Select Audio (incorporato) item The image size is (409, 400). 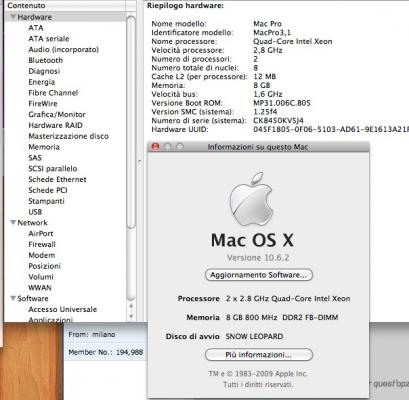coord(63,49)
